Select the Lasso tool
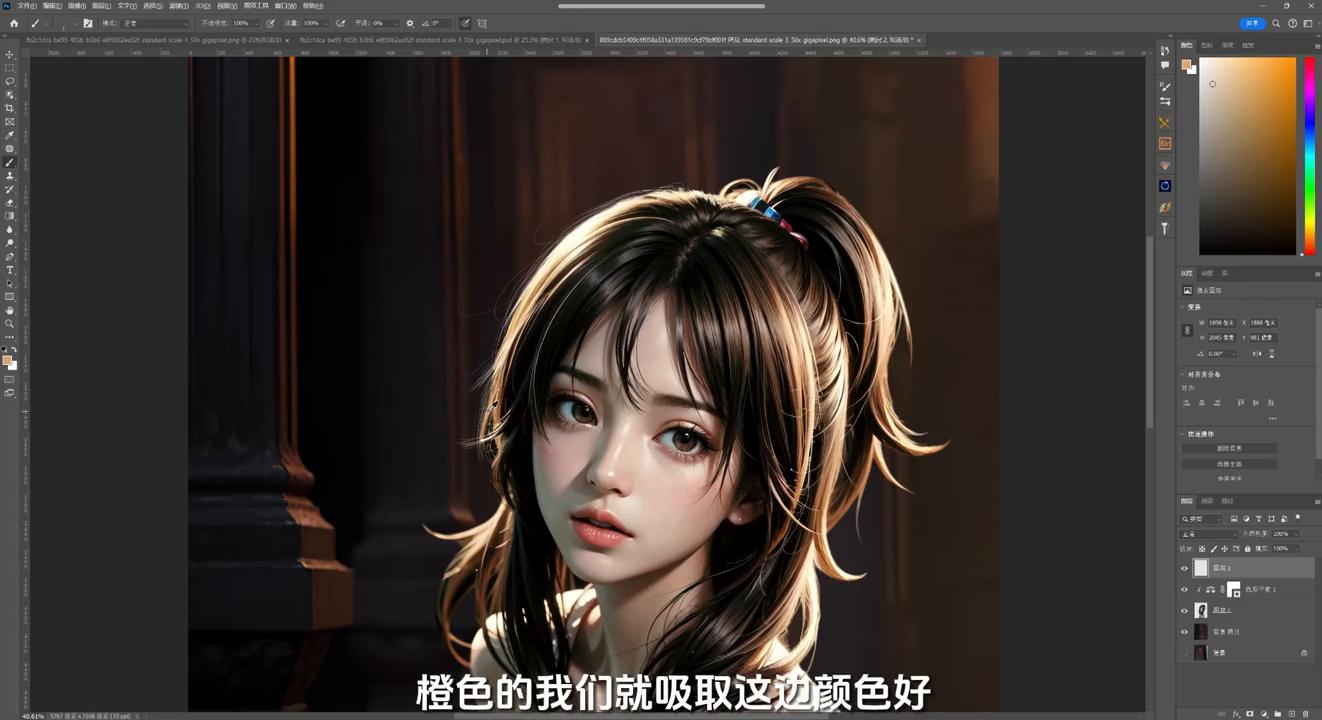 tap(9, 82)
